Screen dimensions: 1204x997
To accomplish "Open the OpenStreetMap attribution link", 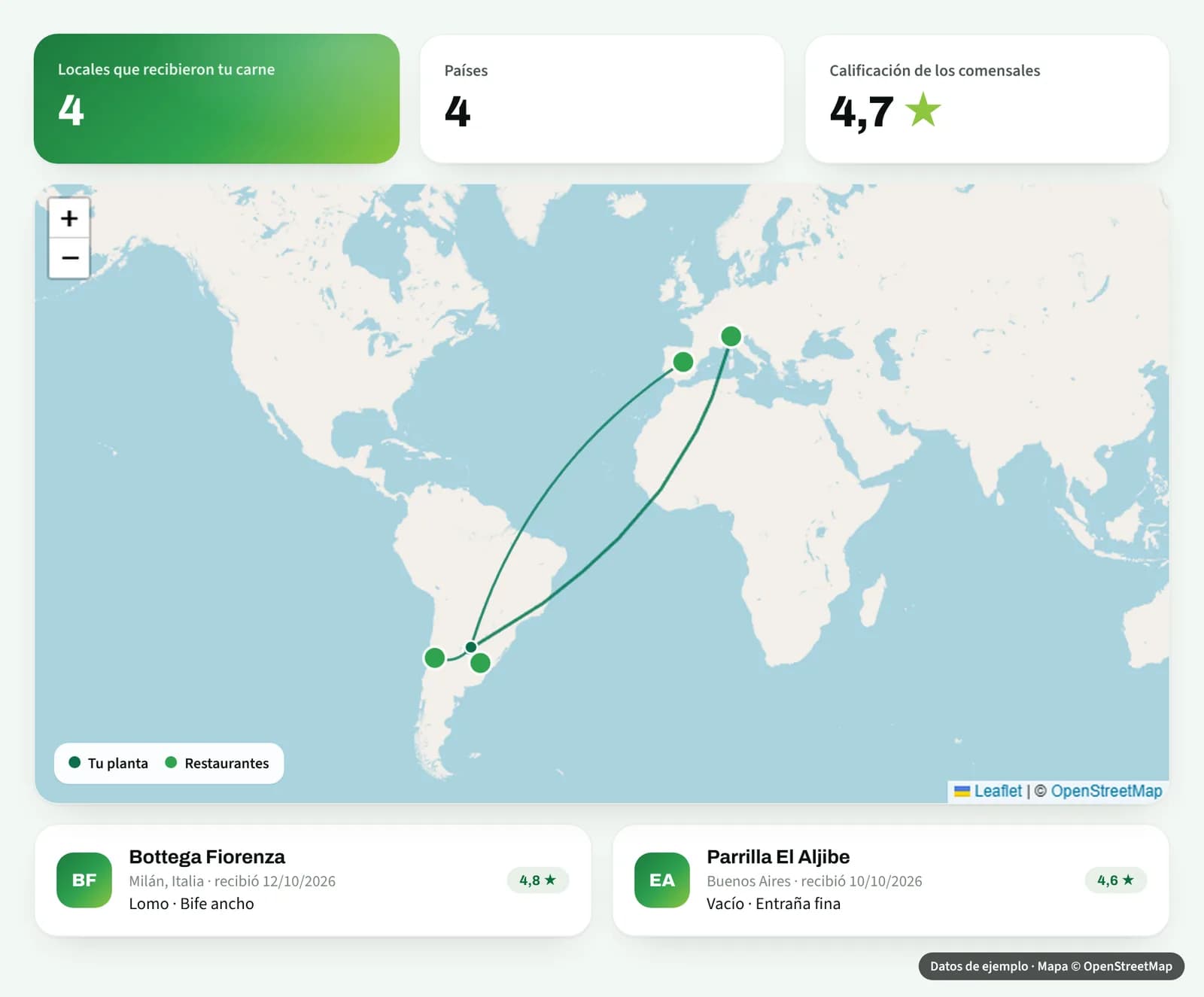I will point(1106,791).
